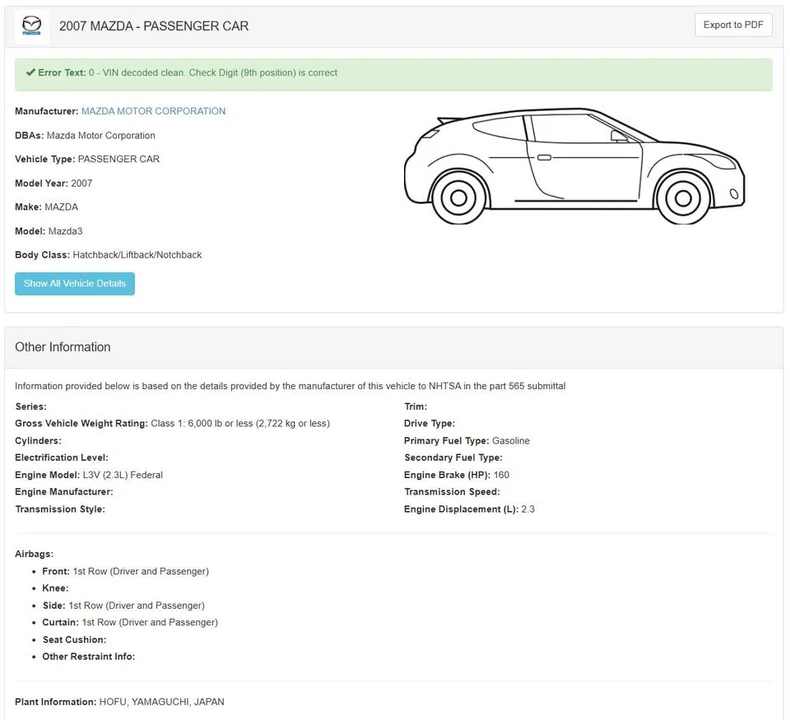The width and height of the screenshot is (790, 720).
Task: Open the MAZDA MOTOR CORPORATION manufacturer link
Action: [153, 111]
